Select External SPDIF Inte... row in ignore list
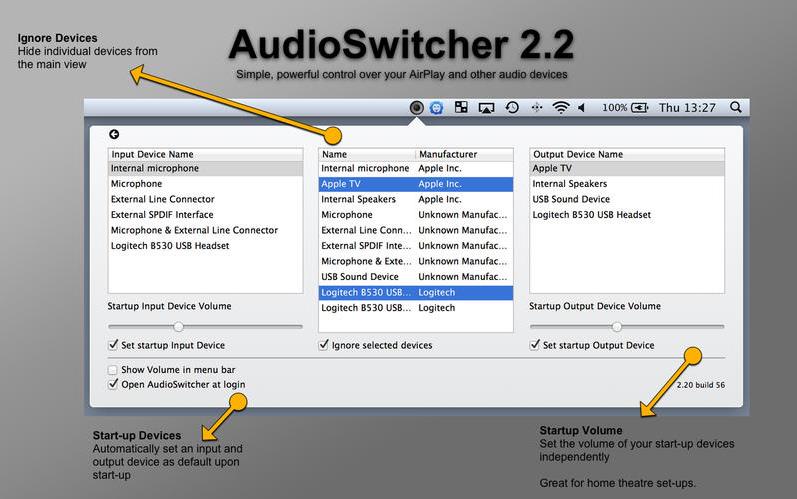 pyautogui.click(x=416, y=245)
